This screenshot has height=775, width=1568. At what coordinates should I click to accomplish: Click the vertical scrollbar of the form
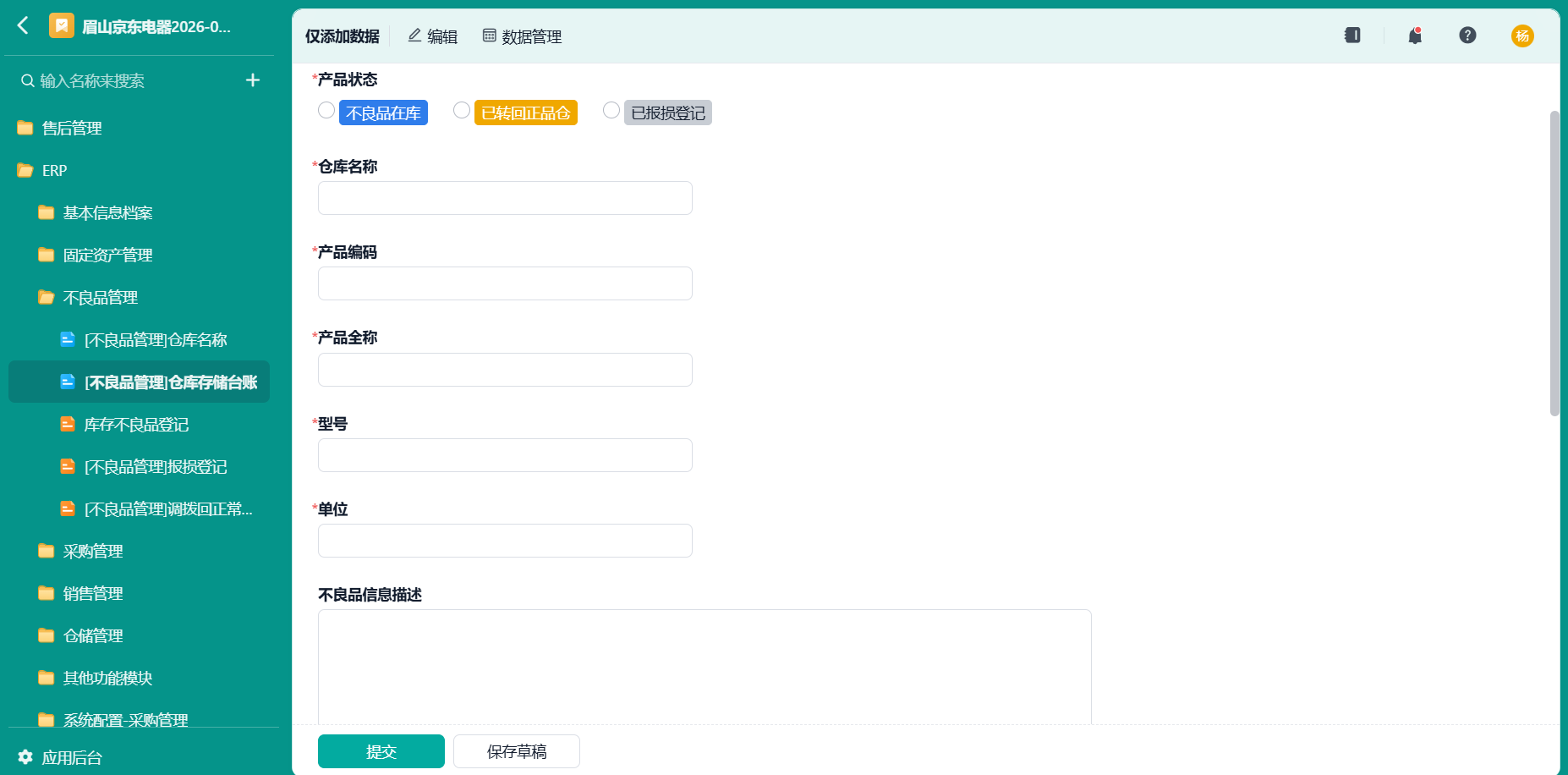[1554, 263]
